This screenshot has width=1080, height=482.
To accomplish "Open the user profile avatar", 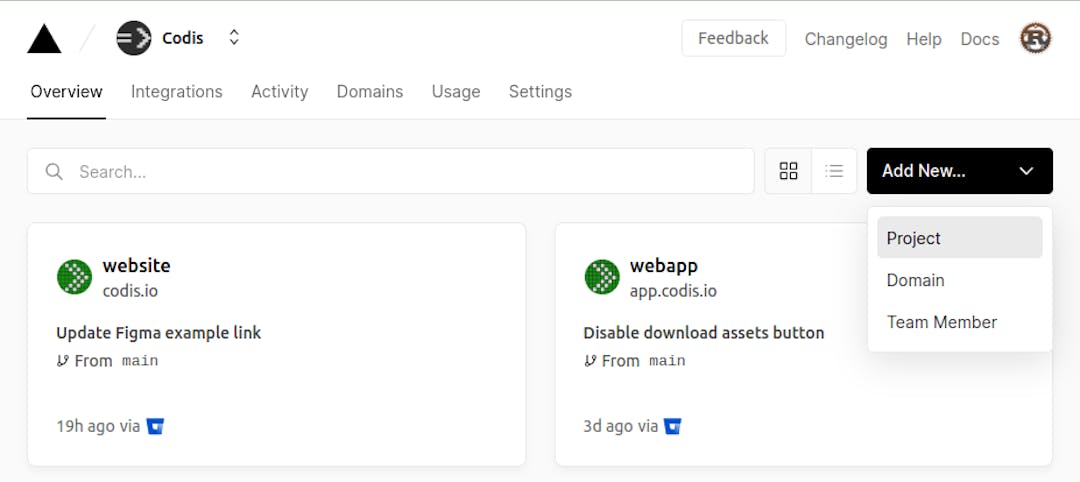I will point(1035,38).
